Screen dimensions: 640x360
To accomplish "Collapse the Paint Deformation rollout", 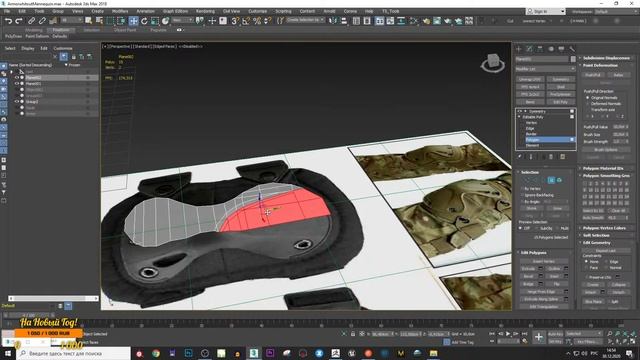I will click(x=606, y=65).
